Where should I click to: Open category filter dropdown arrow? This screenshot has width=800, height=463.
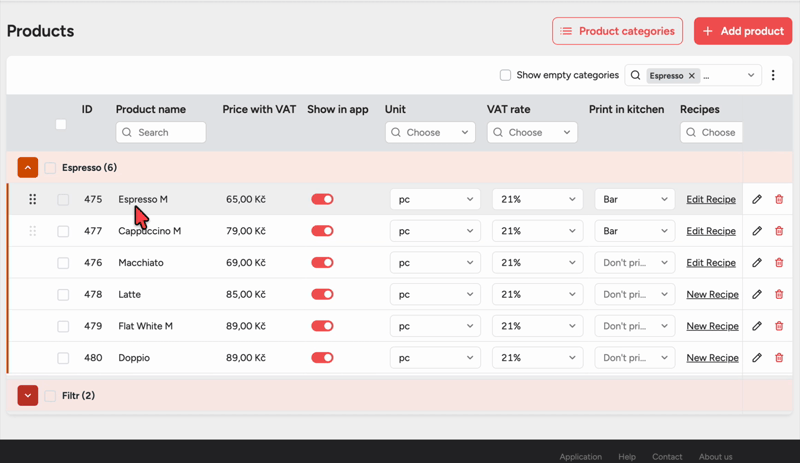751,75
